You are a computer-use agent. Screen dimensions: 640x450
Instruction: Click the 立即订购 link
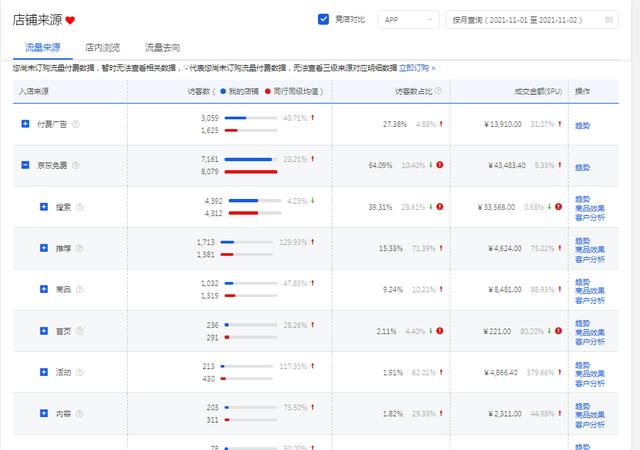coord(416,68)
